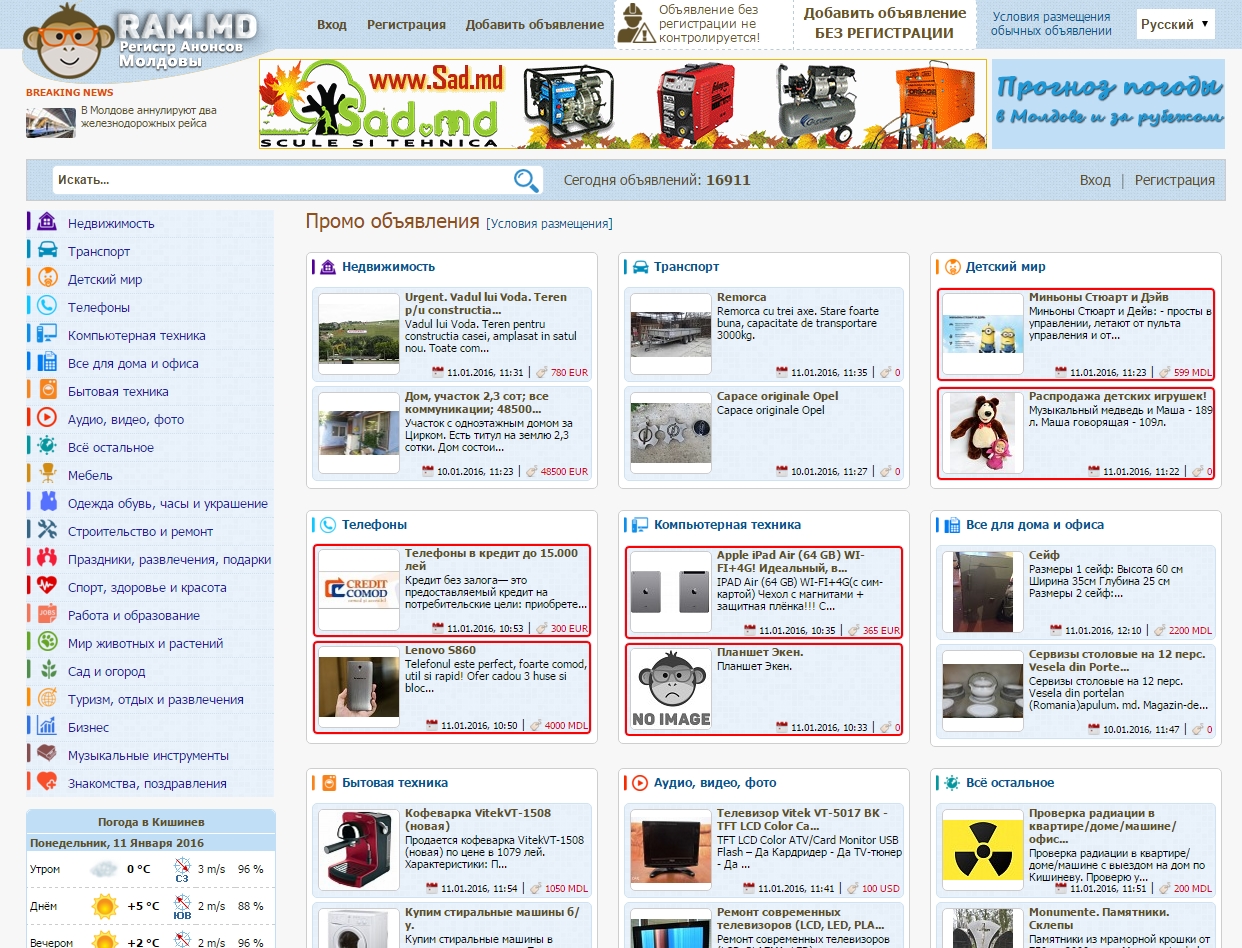The width and height of the screenshot is (1242, 948).
Task: Click the car icon beside Транспорт in sidebar
Action: 47,250
